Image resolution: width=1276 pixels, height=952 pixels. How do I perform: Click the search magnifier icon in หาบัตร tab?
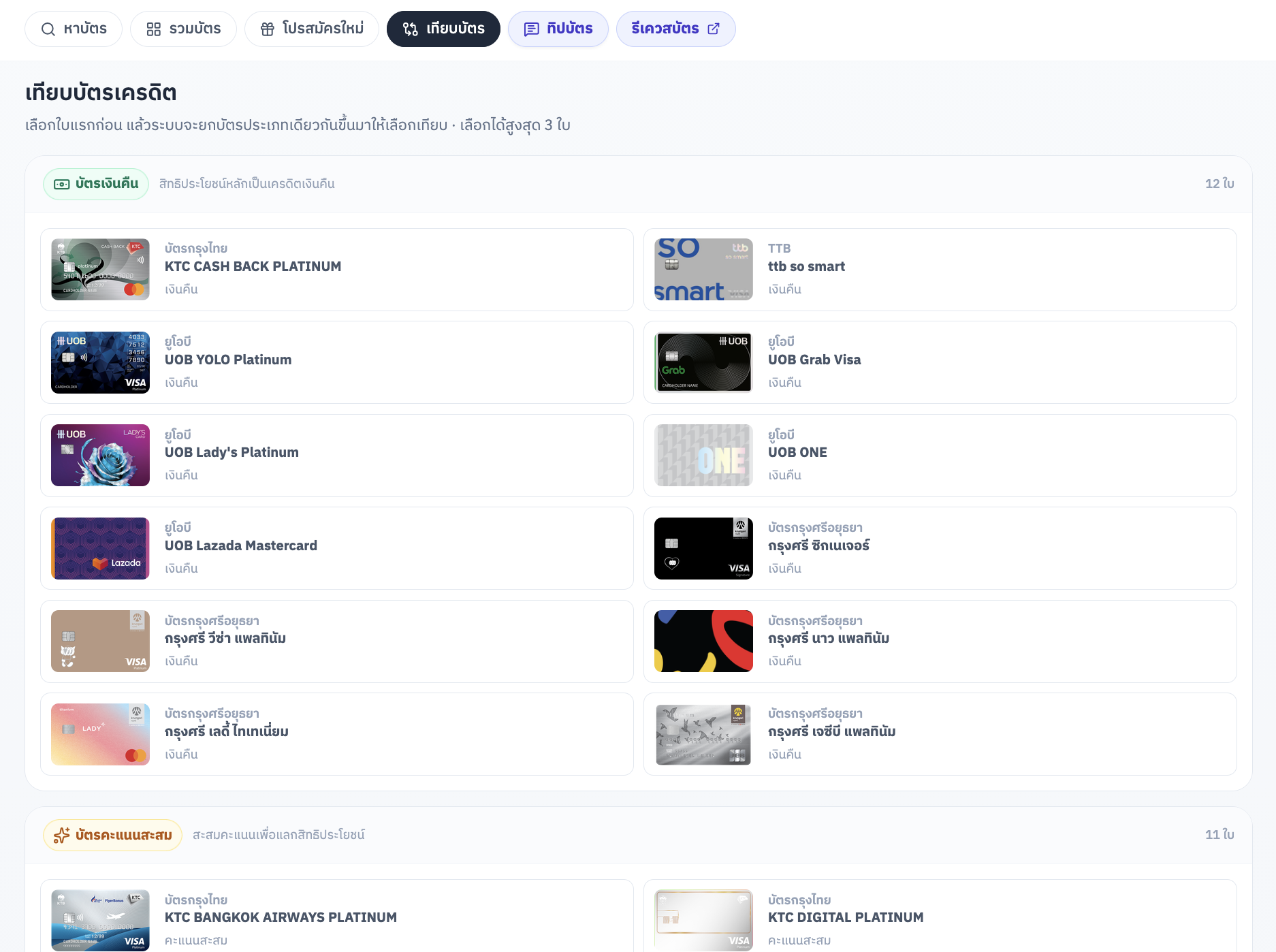tap(48, 29)
